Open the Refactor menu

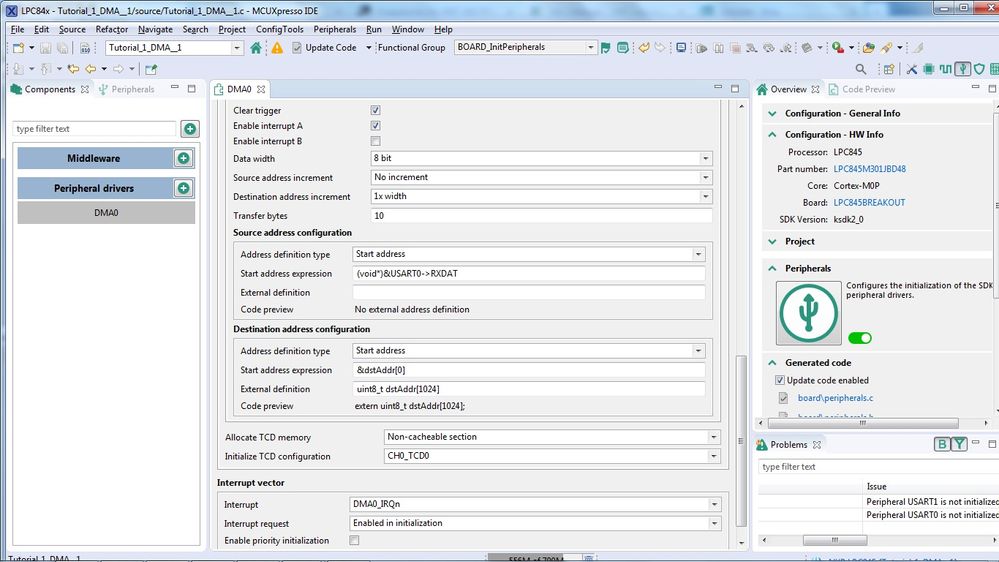[111, 29]
